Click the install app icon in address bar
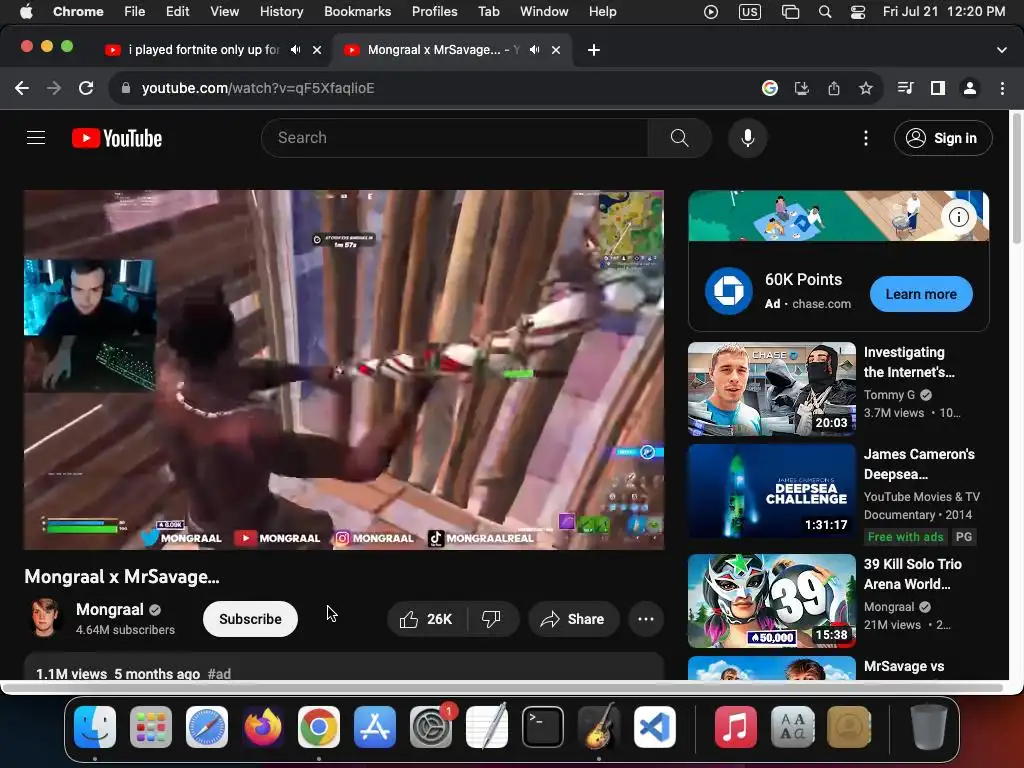The width and height of the screenshot is (1024, 768). pos(801,88)
